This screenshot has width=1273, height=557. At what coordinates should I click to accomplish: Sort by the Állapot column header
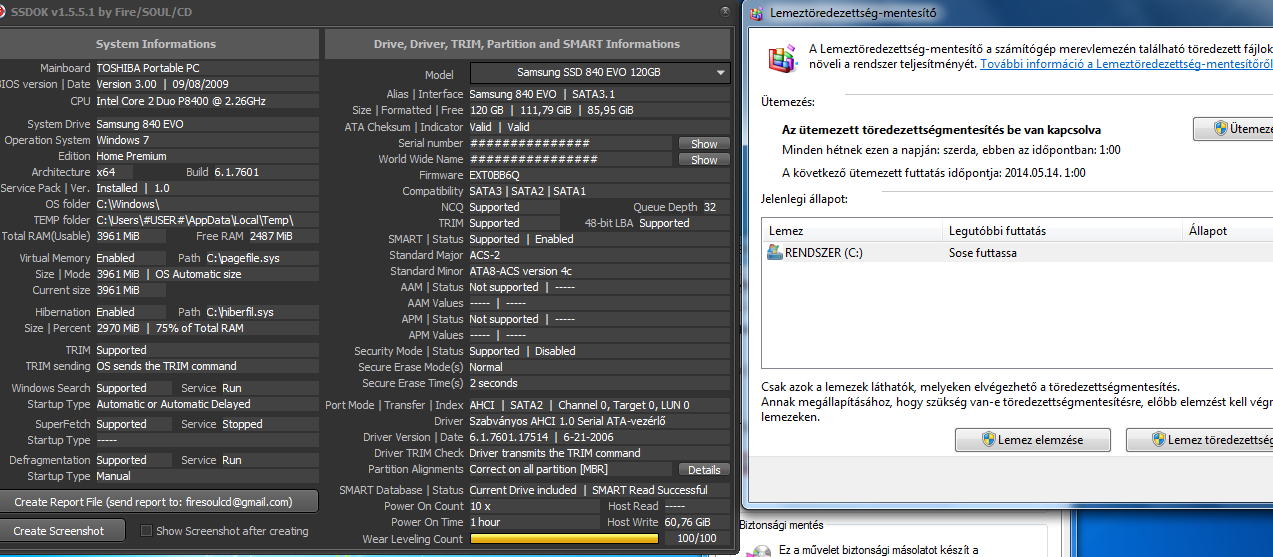(x=1227, y=231)
